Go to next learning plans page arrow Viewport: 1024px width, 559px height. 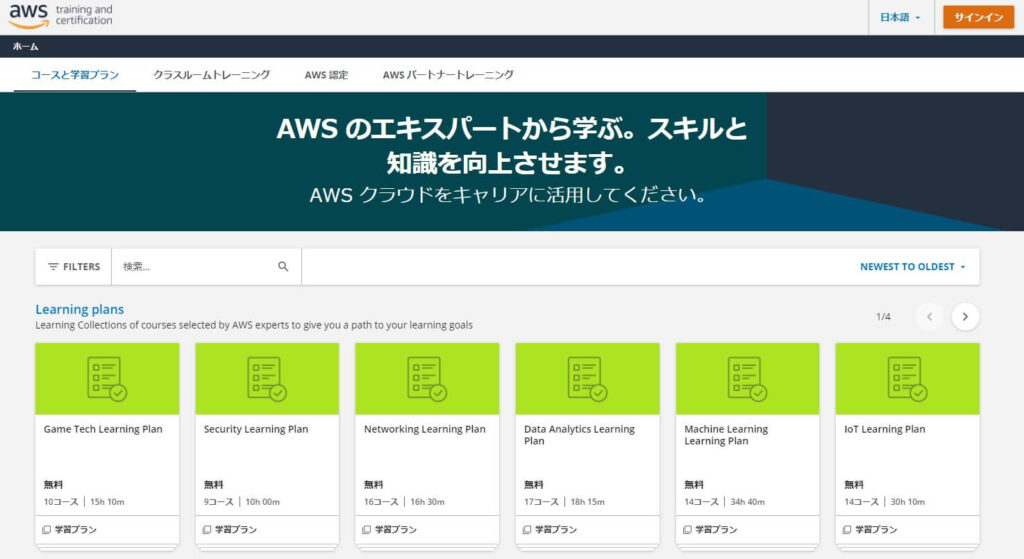(x=965, y=316)
